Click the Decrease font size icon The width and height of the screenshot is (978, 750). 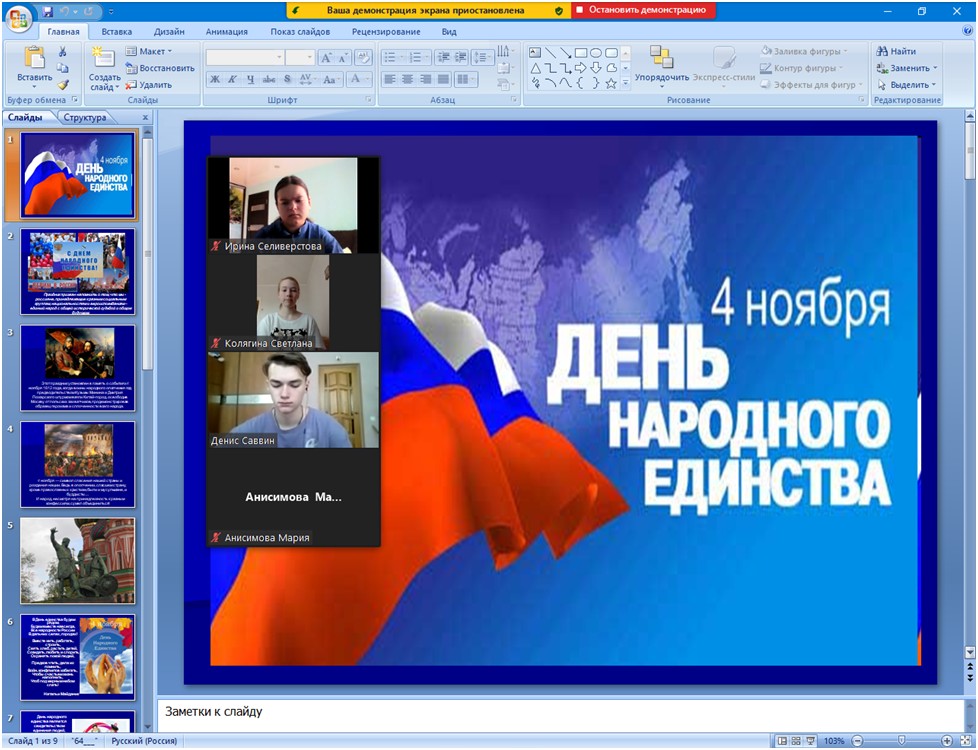[342, 58]
